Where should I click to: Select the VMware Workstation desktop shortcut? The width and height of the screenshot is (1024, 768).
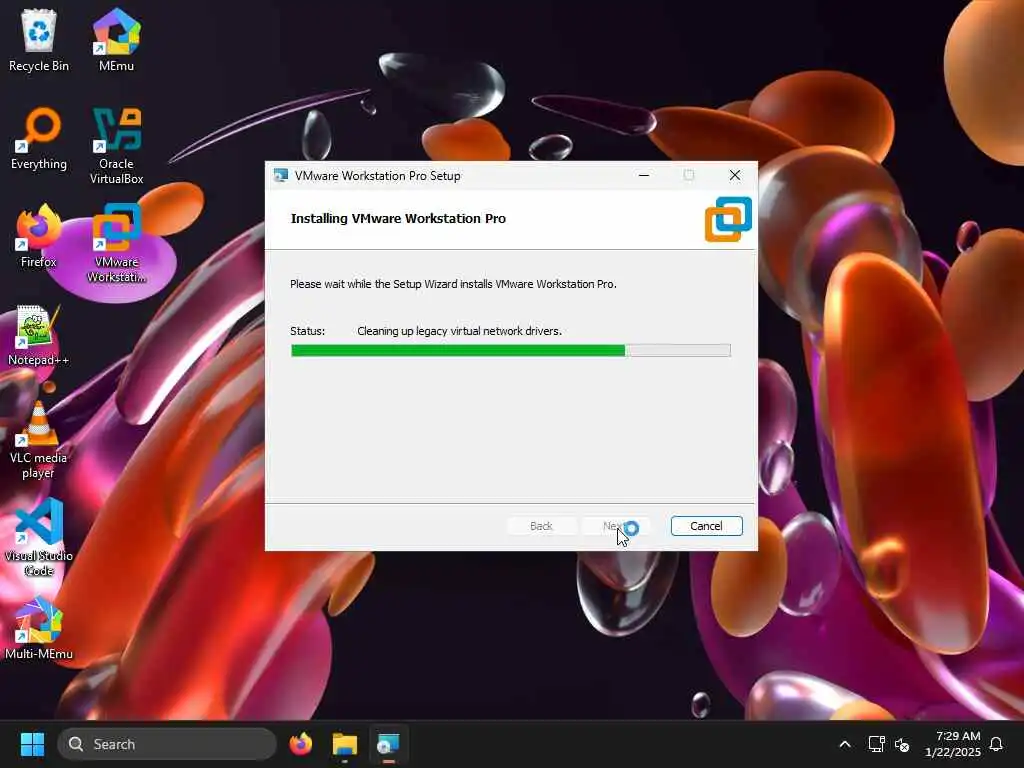116,244
